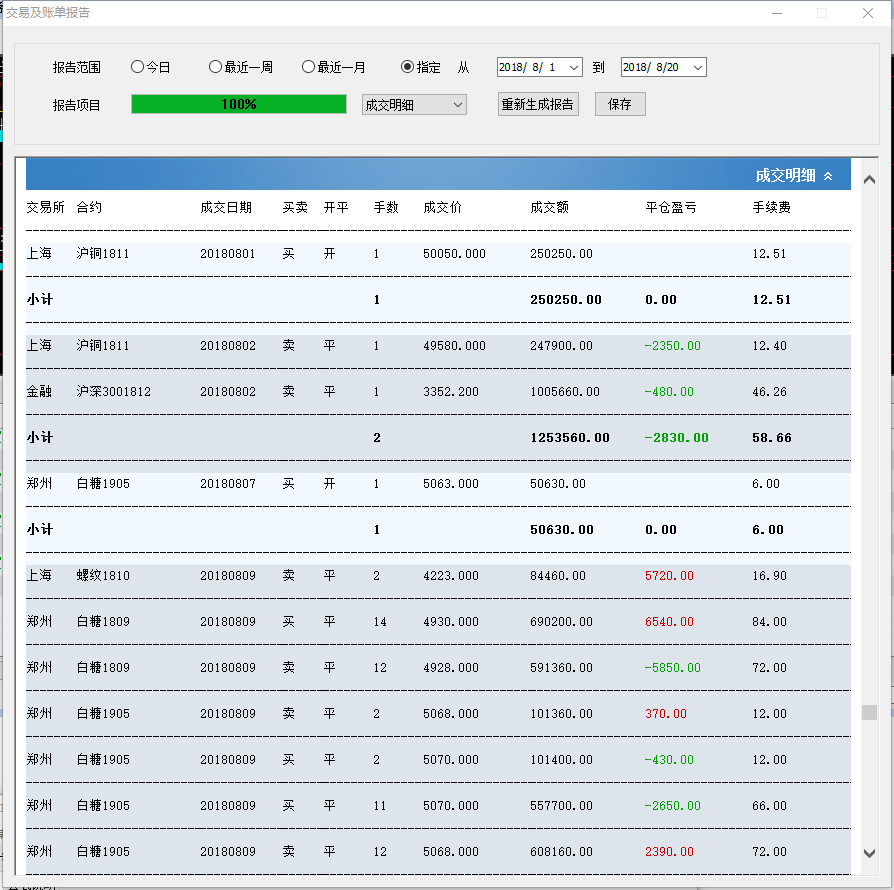Click the green 100% progress bar
Screen dimensions: 894x890
click(239, 104)
